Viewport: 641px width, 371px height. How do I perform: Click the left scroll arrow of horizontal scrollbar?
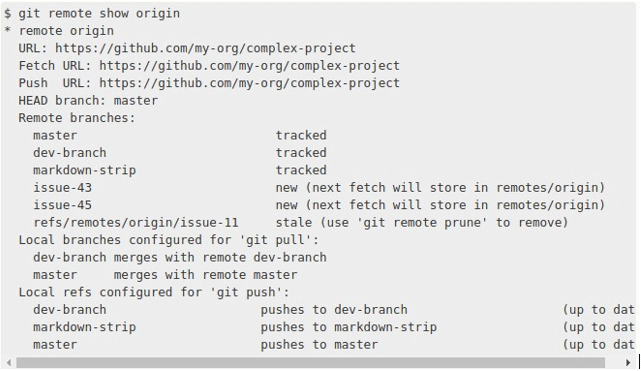tap(9, 362)
